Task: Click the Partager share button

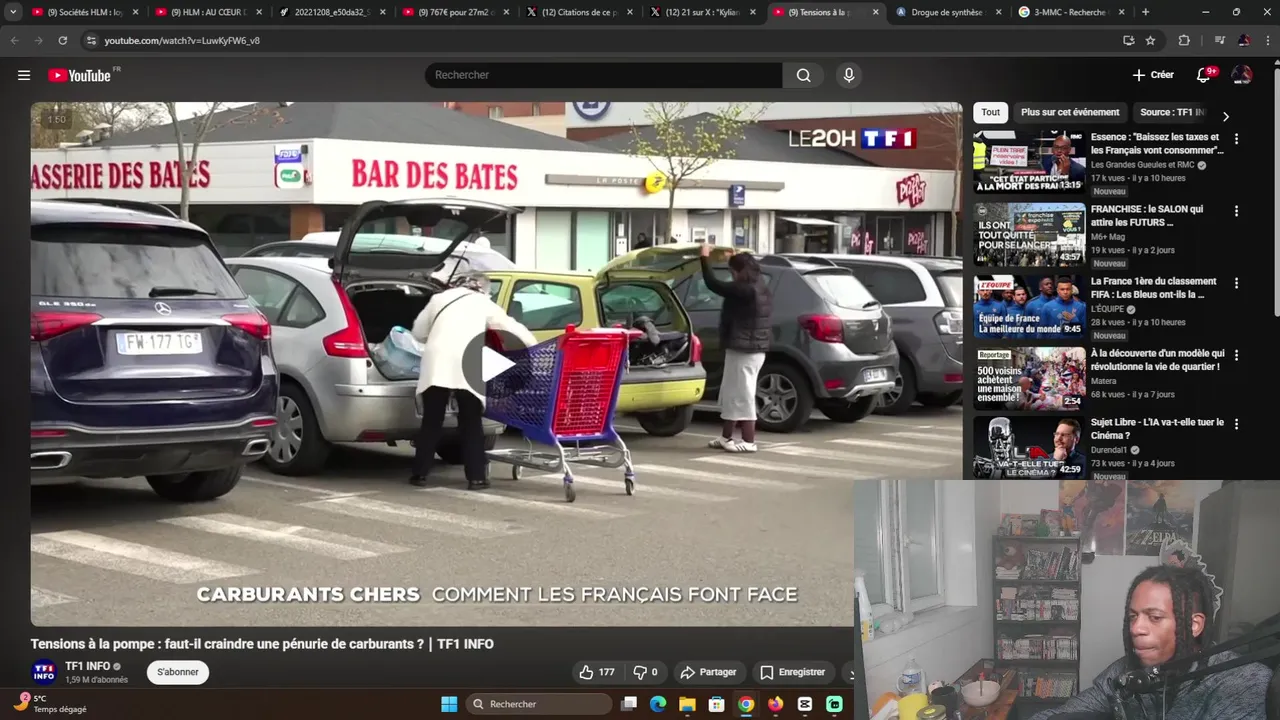Action: point(708,672)
